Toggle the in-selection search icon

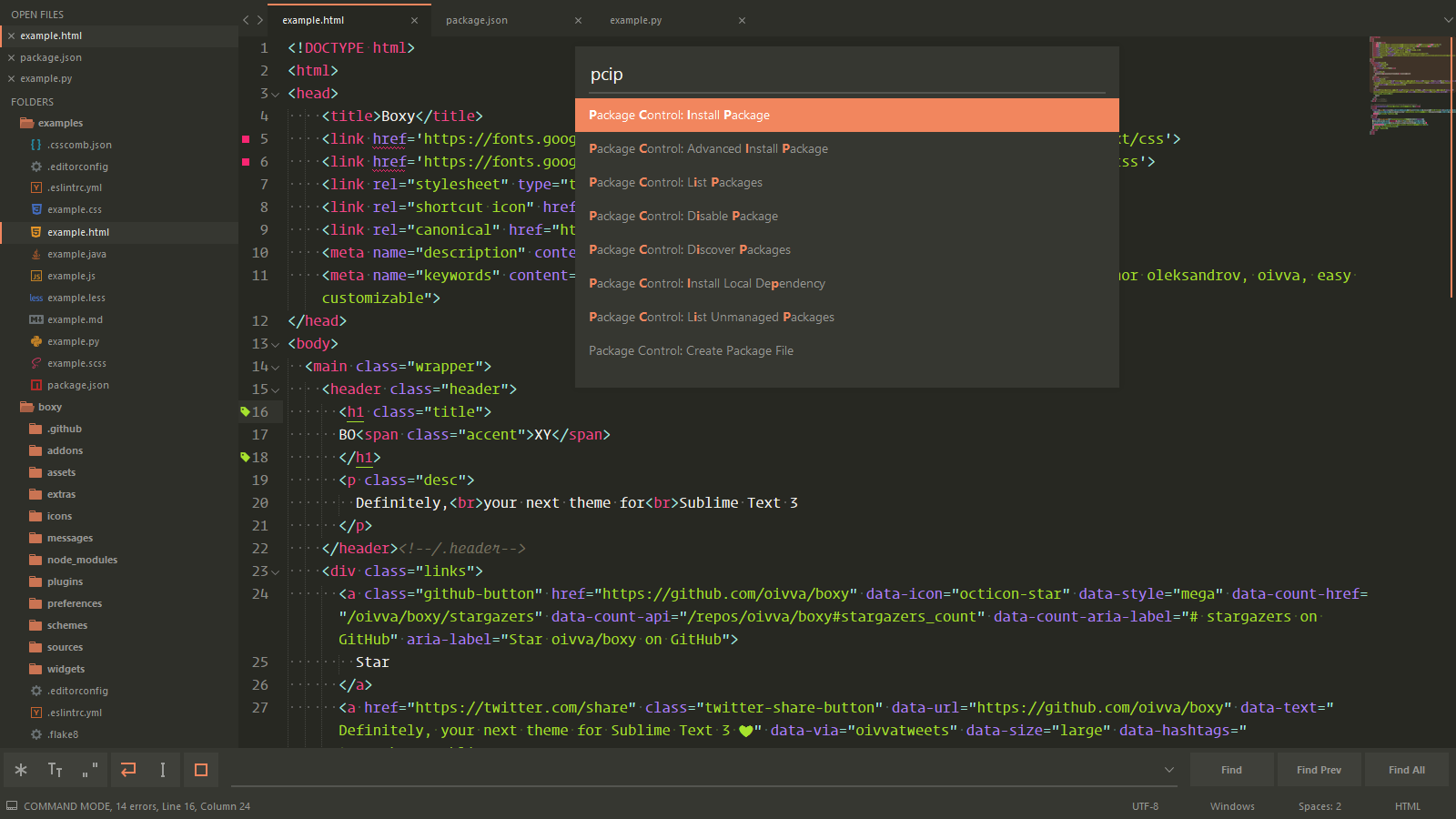pyautogui.click(x=162, y=769)
